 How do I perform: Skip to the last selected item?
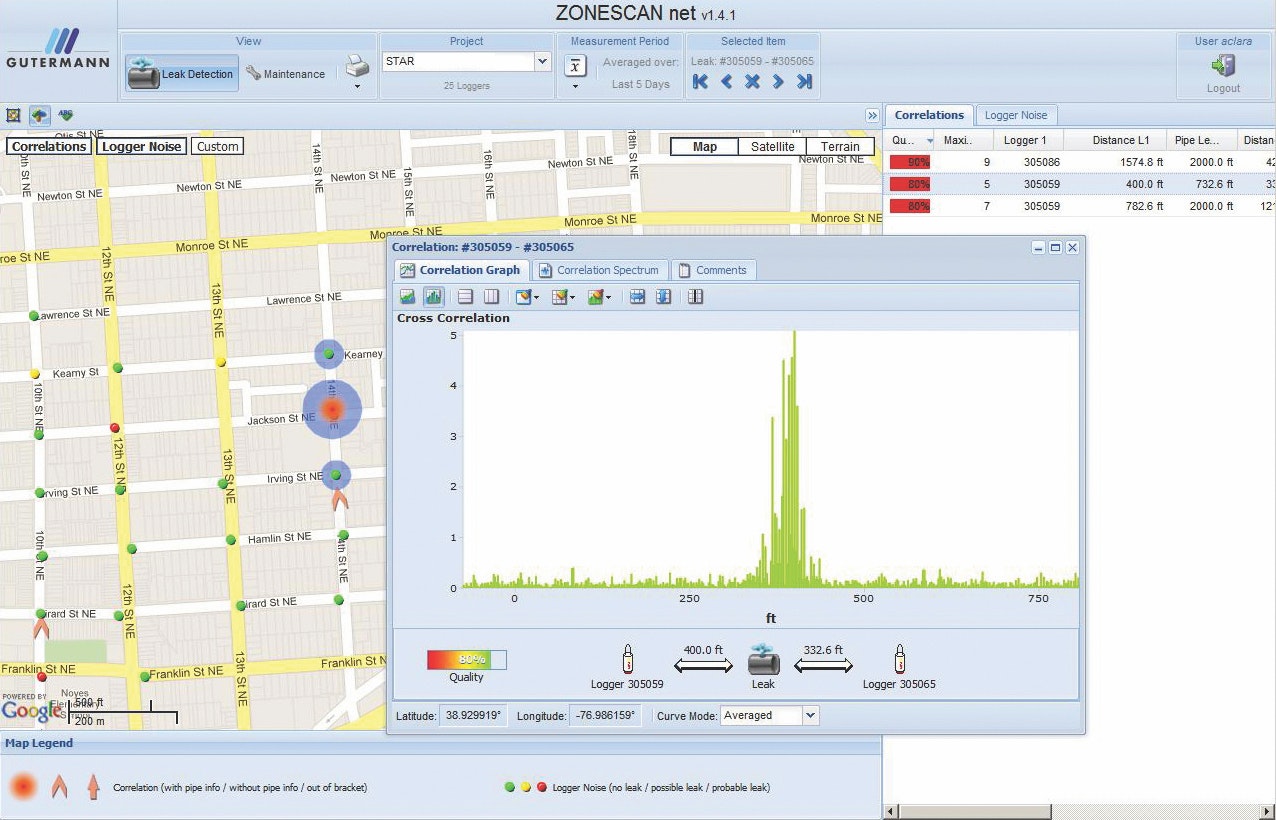tap(804, 82)
